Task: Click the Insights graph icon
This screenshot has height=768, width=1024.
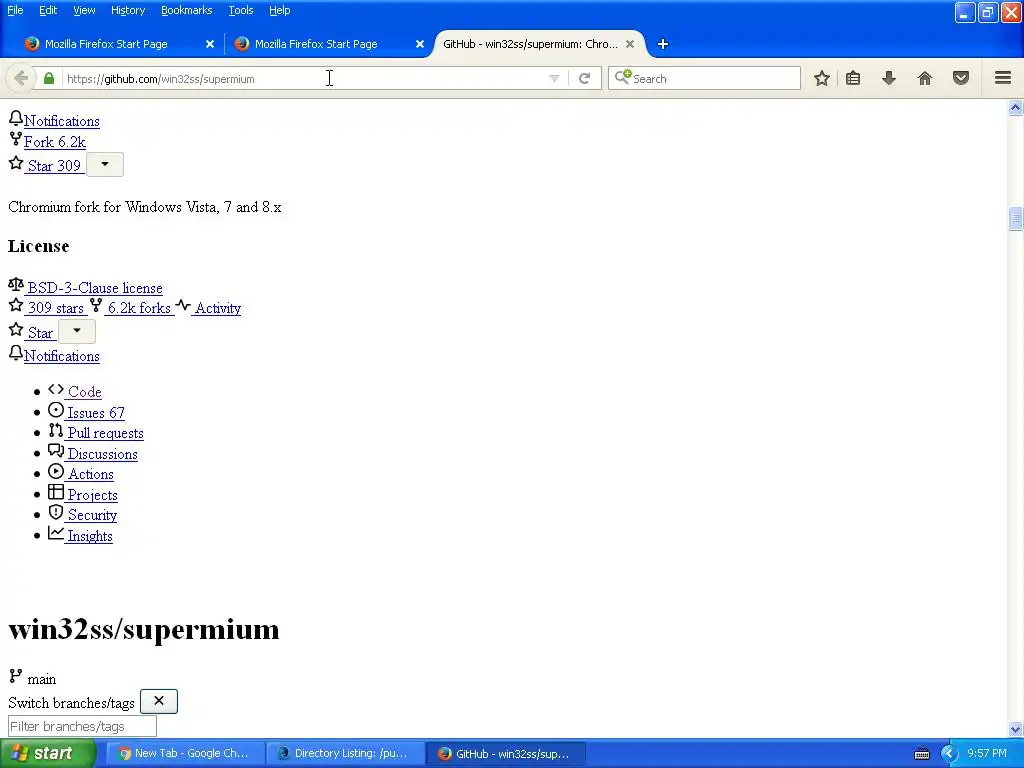Action: (x=56, y=534)
